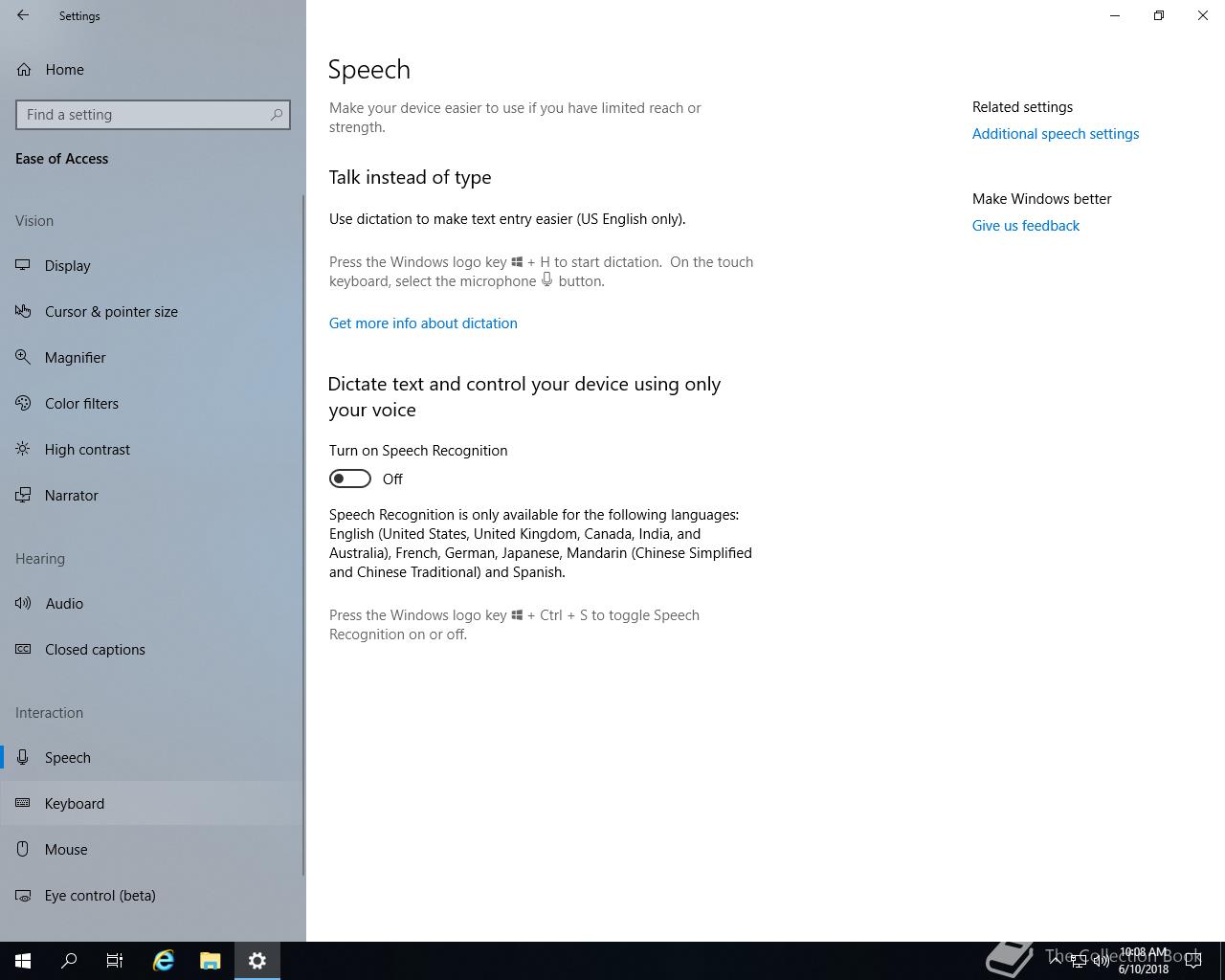Click the Make Windows better heading
Viewport: 1225px width, 980px height.
[x=1042, y=199]
